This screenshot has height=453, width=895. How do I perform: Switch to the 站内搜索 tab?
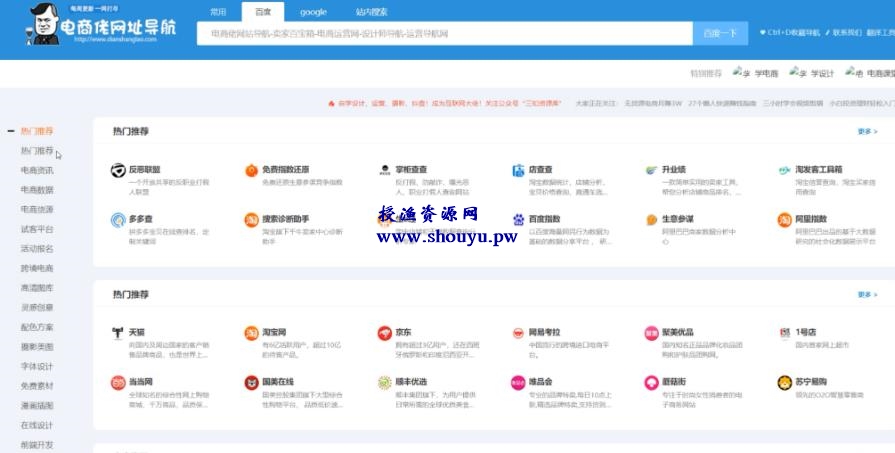[372, 12]
